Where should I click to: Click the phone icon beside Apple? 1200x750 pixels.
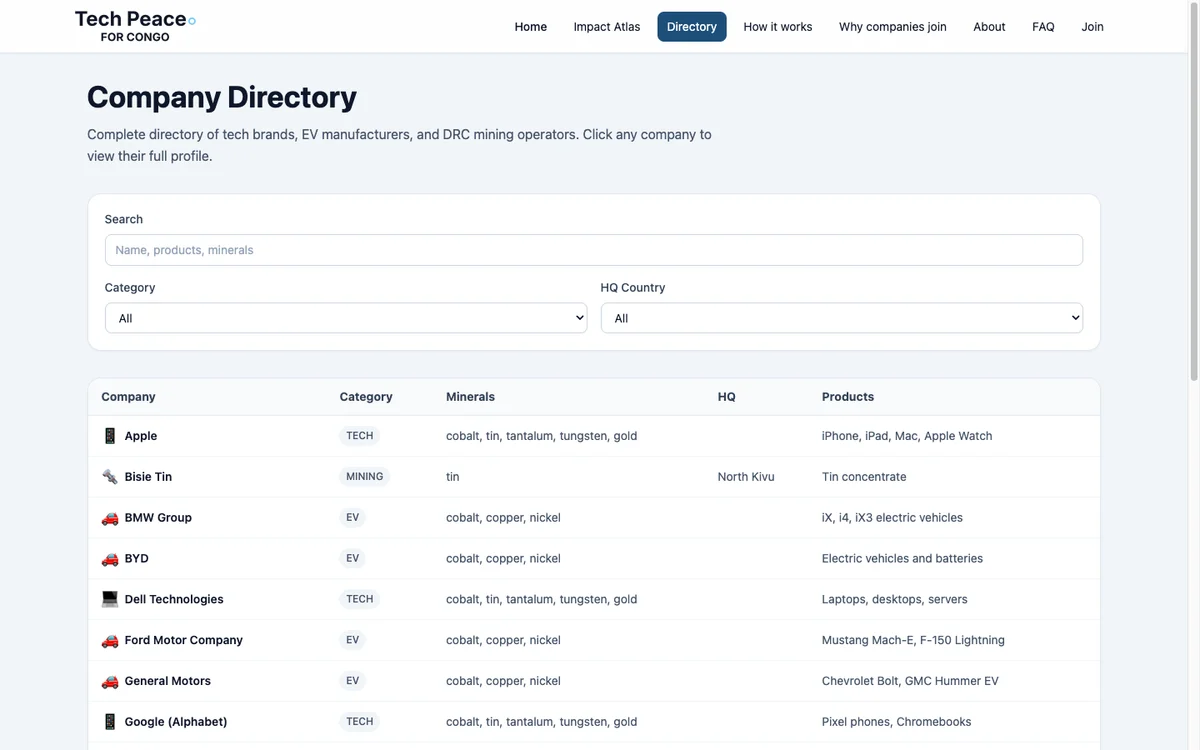click(x=110, y=436)
